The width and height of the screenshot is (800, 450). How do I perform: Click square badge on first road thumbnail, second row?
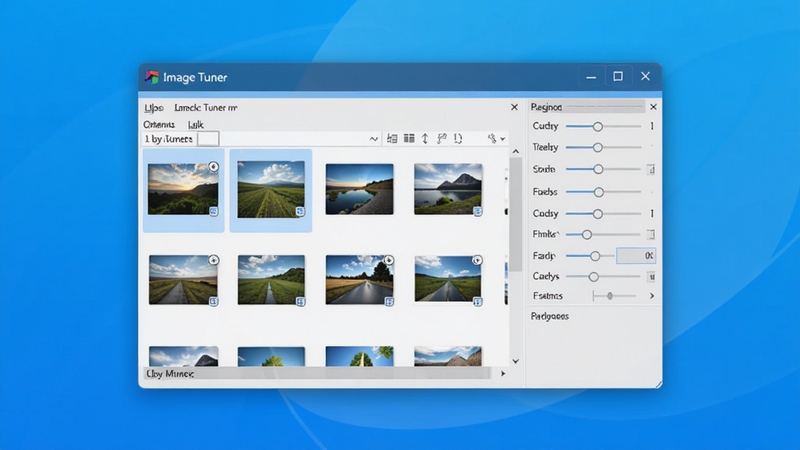tap(213, 302)
